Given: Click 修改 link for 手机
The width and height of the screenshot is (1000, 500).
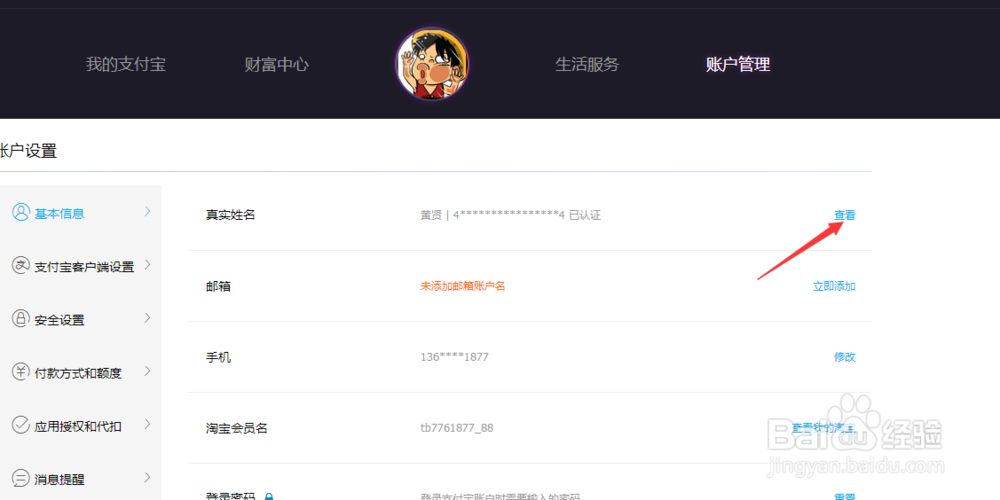Looking at the screenshot, I should coord(844,357).
